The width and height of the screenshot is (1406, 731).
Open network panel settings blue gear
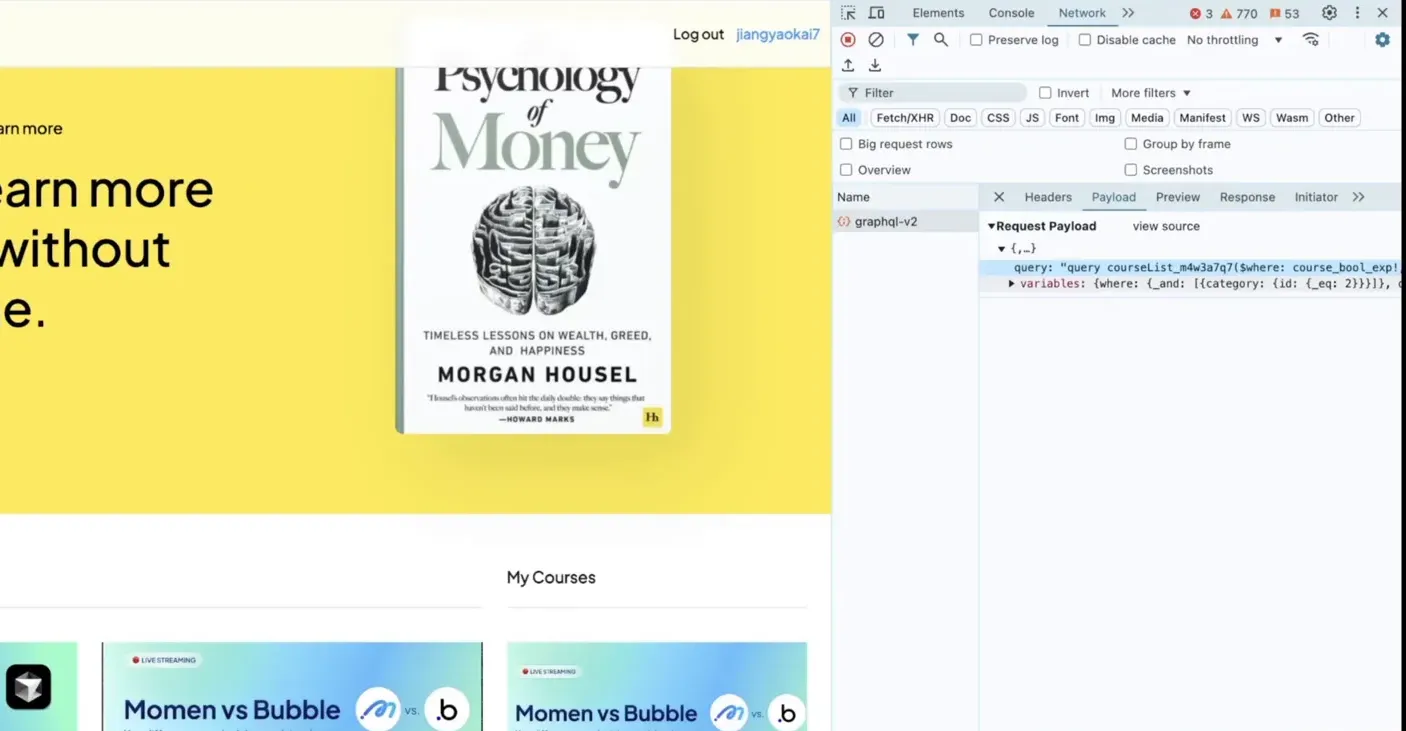pyautogui.click(x=1382, y=40)
